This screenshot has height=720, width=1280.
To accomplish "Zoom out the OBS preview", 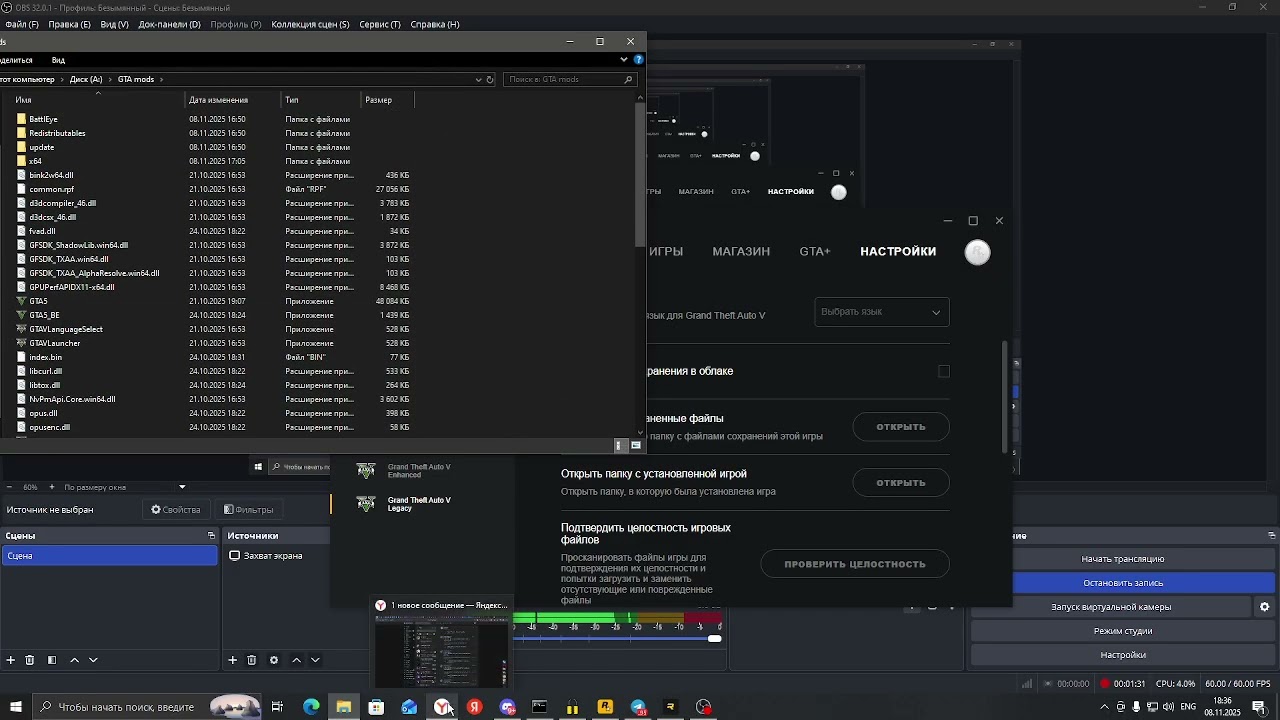I will point(11,487).
